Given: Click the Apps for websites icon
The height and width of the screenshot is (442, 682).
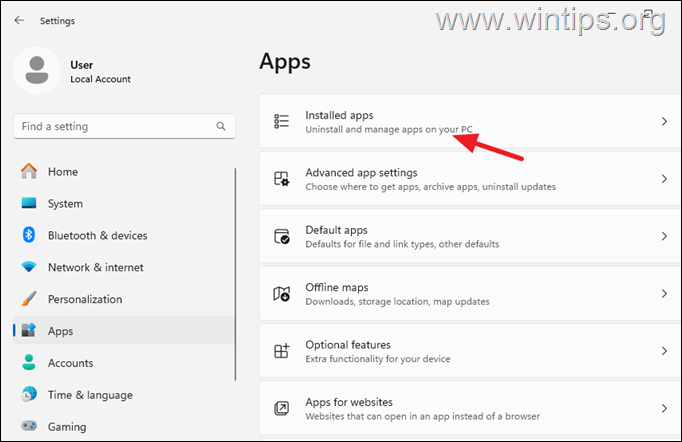Looking at the screenshot, I should tap(281, 409).
